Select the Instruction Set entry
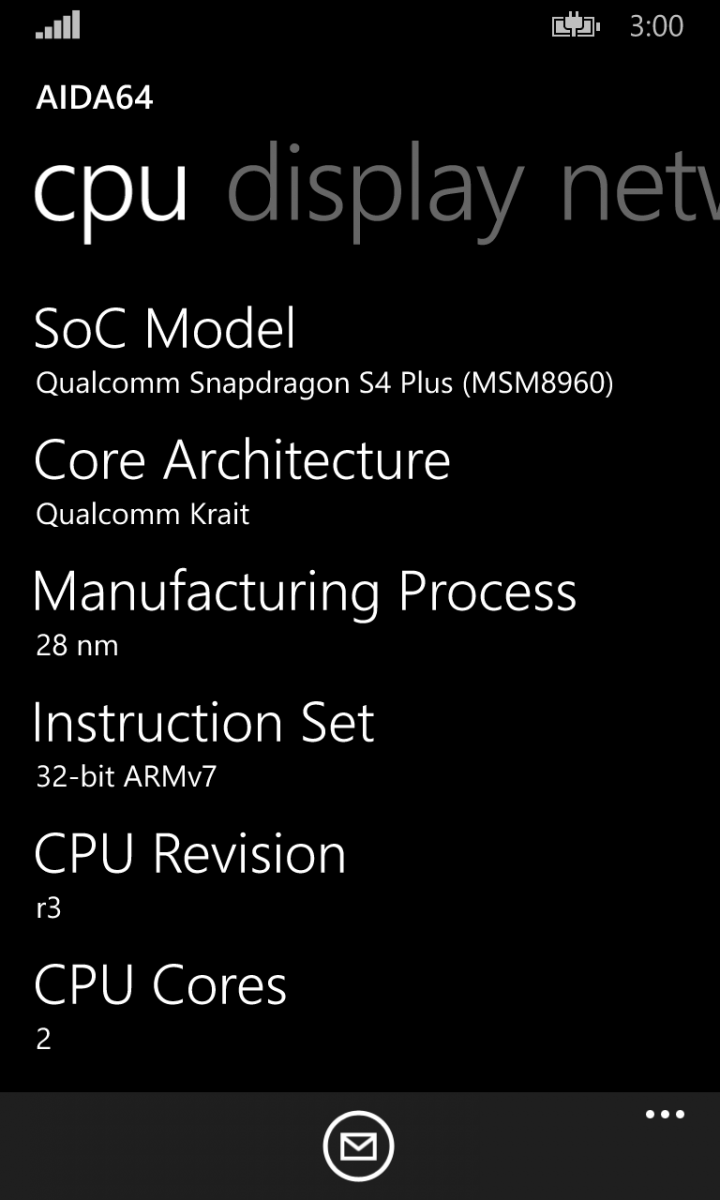 coord(204,723)
